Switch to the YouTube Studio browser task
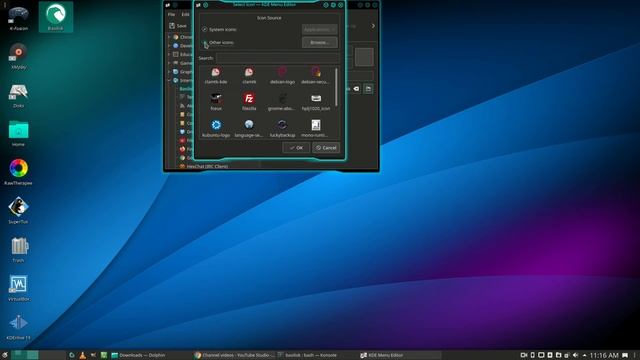The image size is (640, 360). (x=234, y=355)
